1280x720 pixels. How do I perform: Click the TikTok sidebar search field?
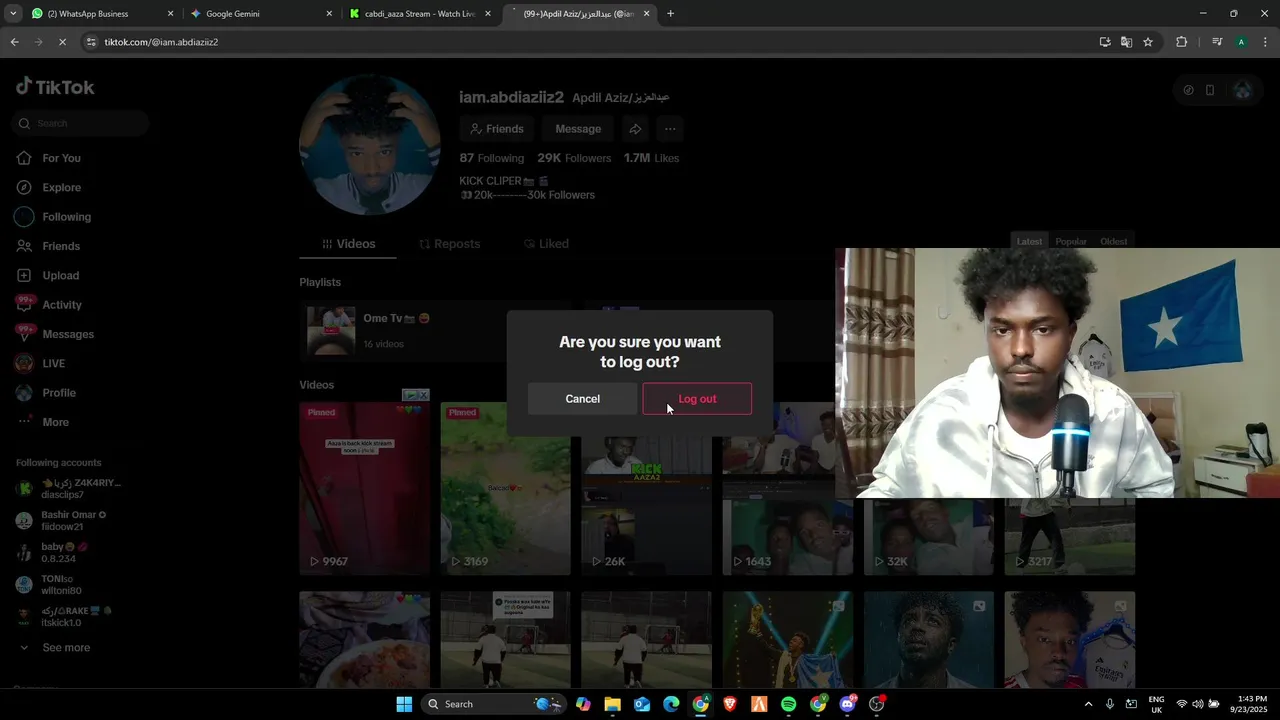[x=81, y=123]
